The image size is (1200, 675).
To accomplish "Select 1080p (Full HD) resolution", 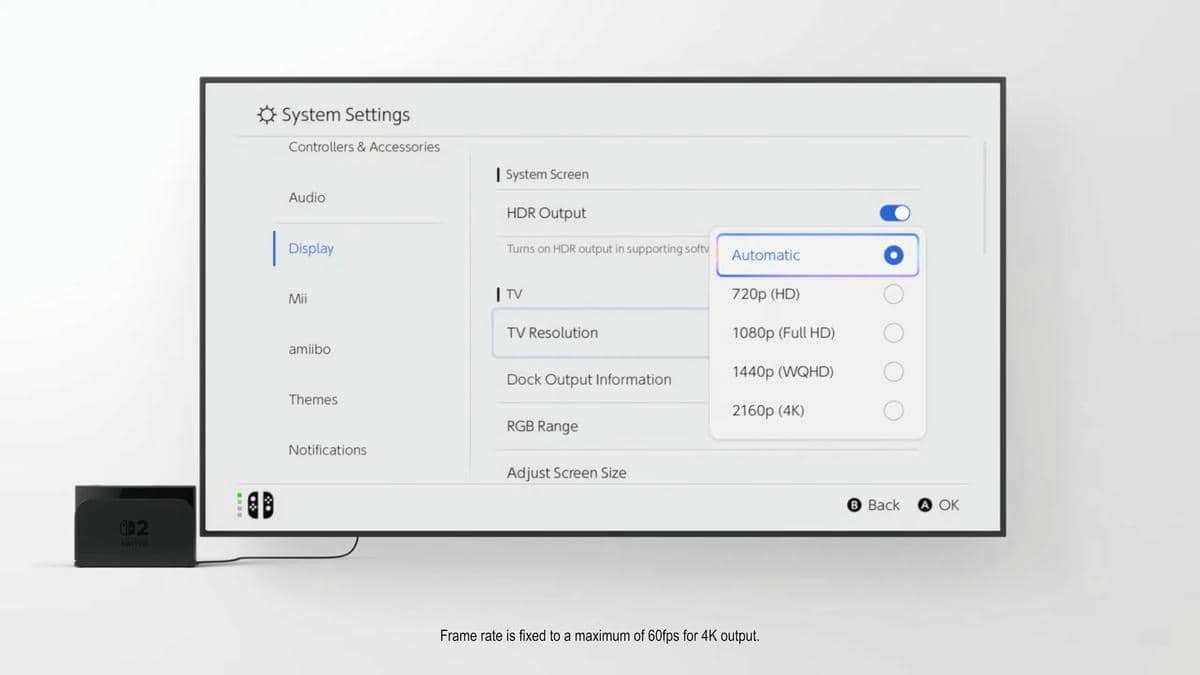I will 817,332.
